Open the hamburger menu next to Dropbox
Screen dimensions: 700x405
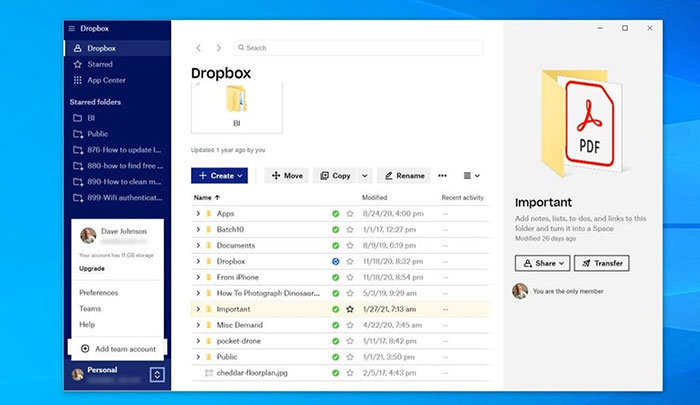71,28
